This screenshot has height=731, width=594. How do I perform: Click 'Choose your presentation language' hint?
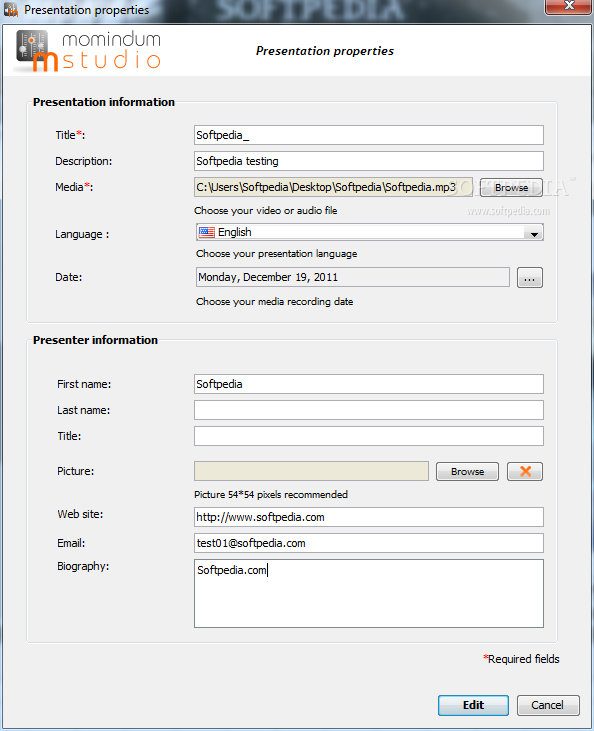coord(276,254)
